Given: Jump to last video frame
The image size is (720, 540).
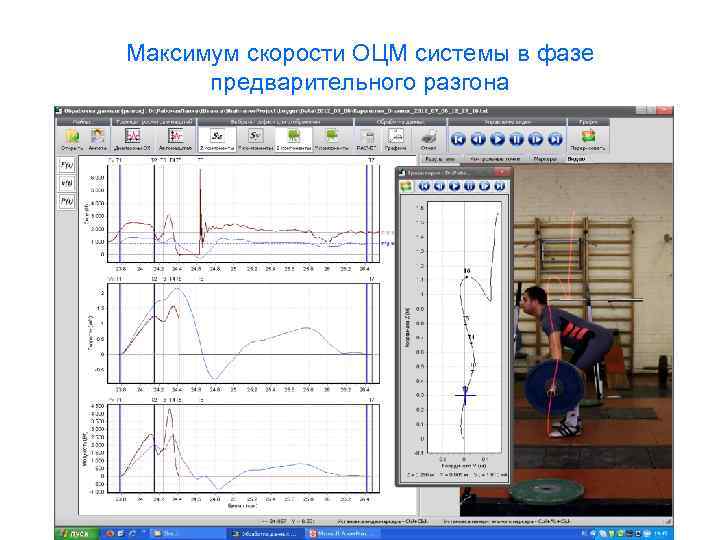Looking at the screenshot, I should point(555,139).
